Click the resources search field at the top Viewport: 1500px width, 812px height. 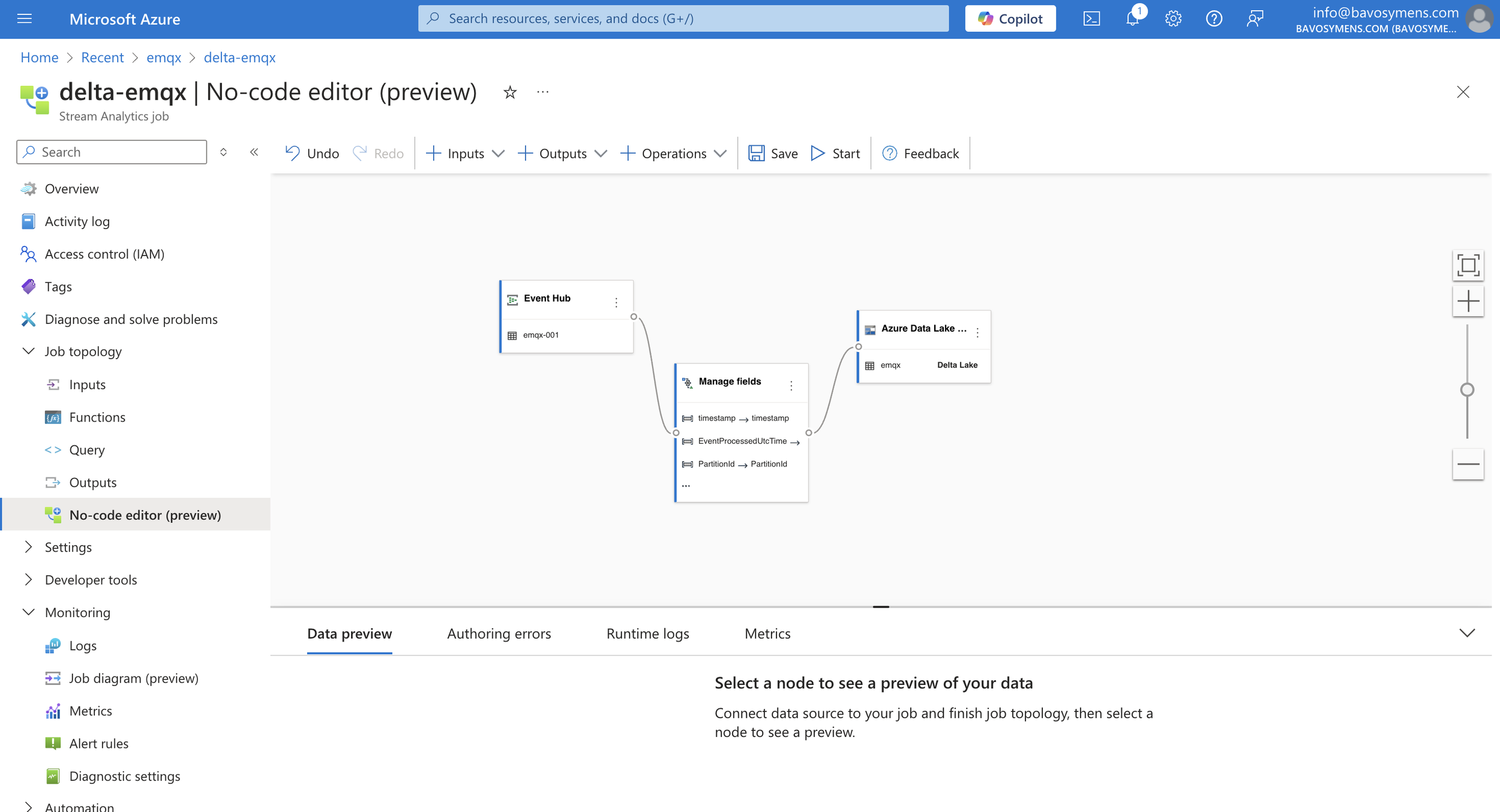click(x=684, y=18)
